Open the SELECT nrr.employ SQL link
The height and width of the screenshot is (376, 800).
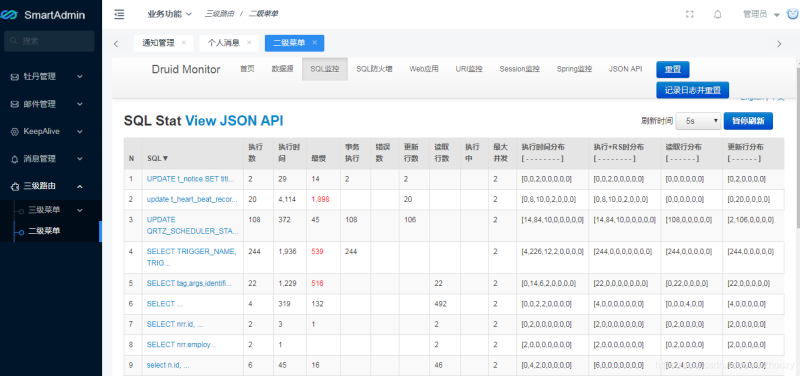(x=181, y=344)
